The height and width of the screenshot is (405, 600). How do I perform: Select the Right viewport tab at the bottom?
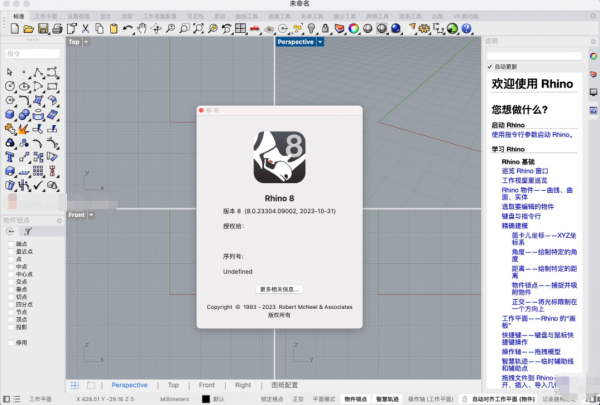[x=243, y=385]
